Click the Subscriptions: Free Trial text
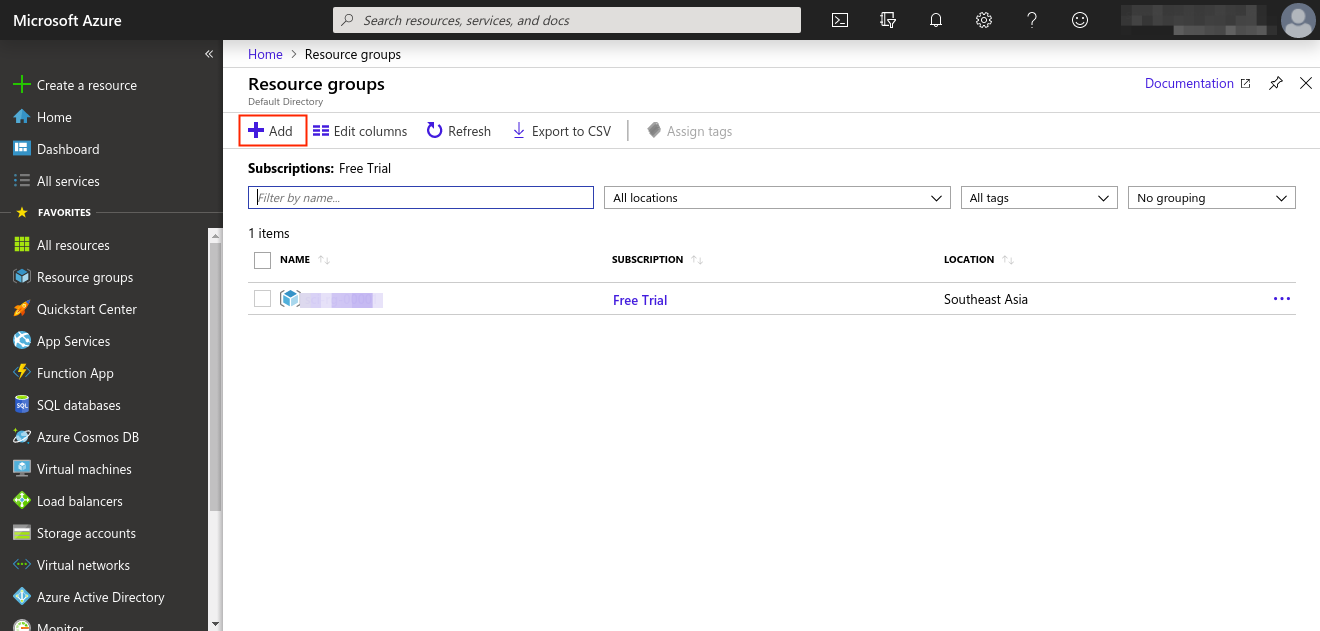Viewport: 1320px width, 631px height. [x=319, y=168]
